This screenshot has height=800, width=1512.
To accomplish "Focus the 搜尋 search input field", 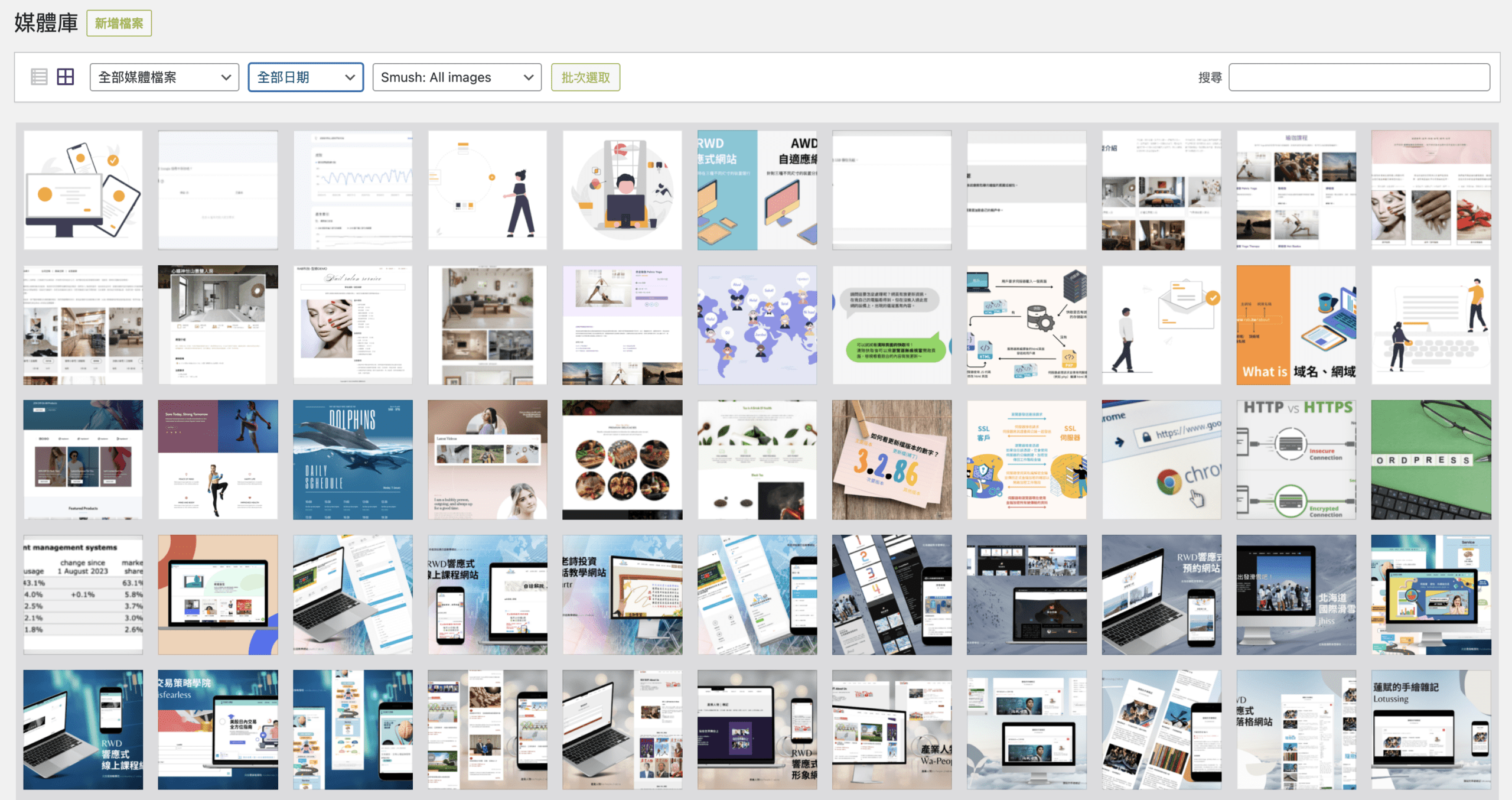I will (1358, 77).
